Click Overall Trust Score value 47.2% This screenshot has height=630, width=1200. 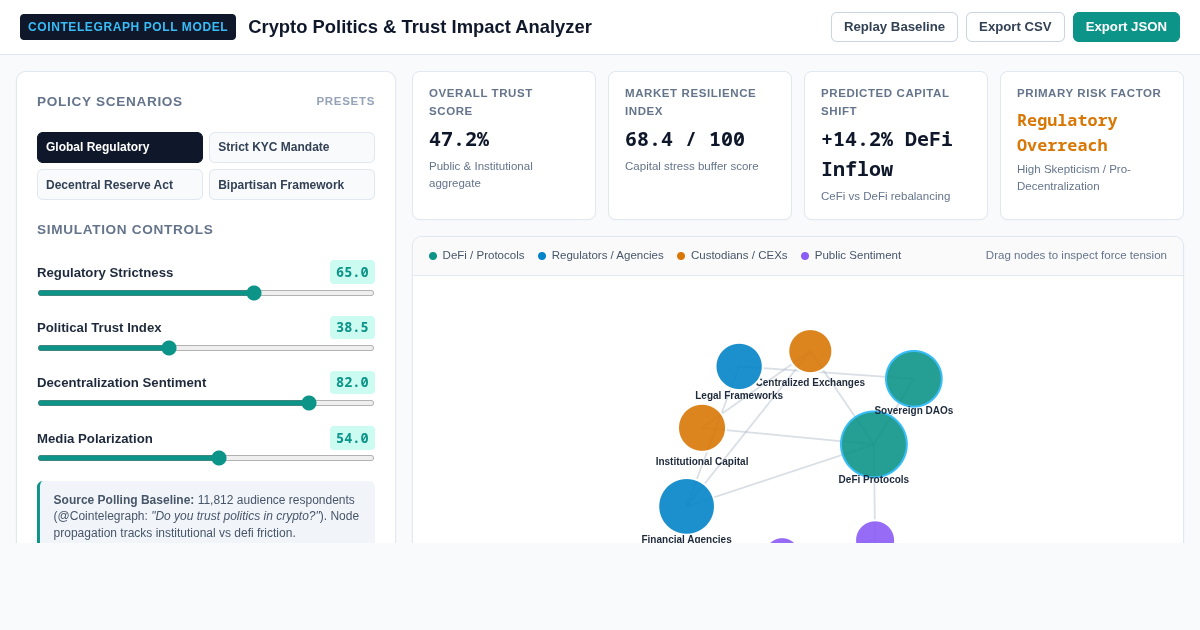coord(459,139)
